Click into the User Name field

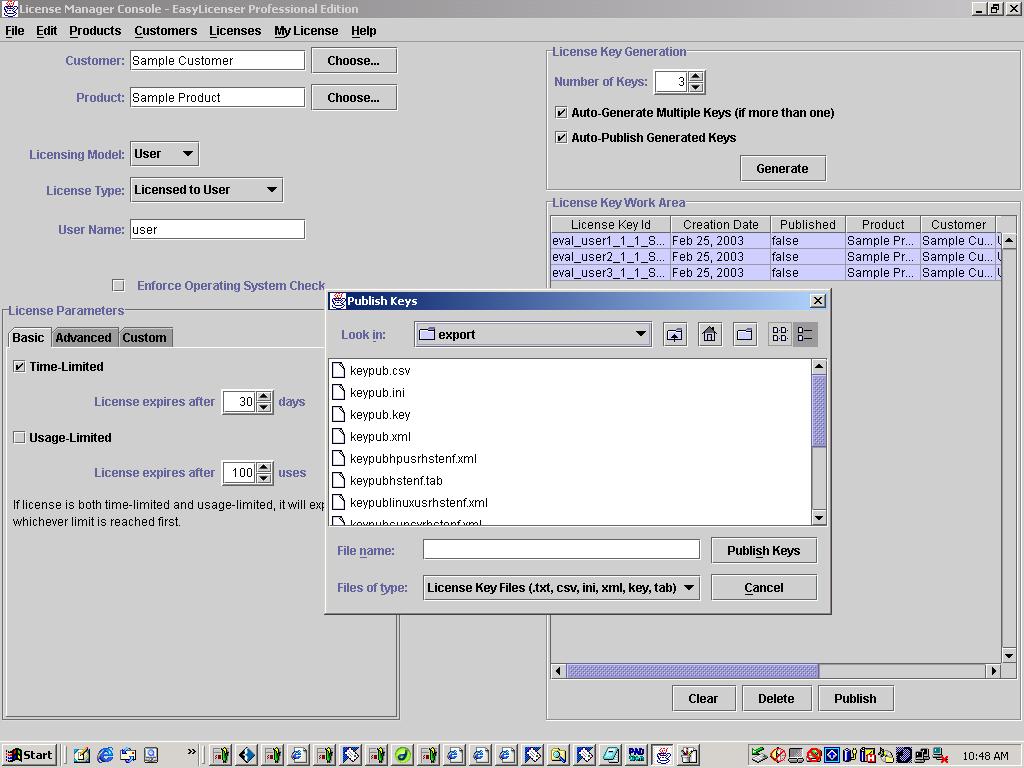pos(217,229)
